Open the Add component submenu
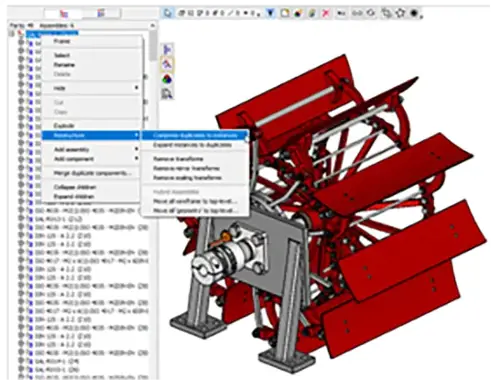 136,159
